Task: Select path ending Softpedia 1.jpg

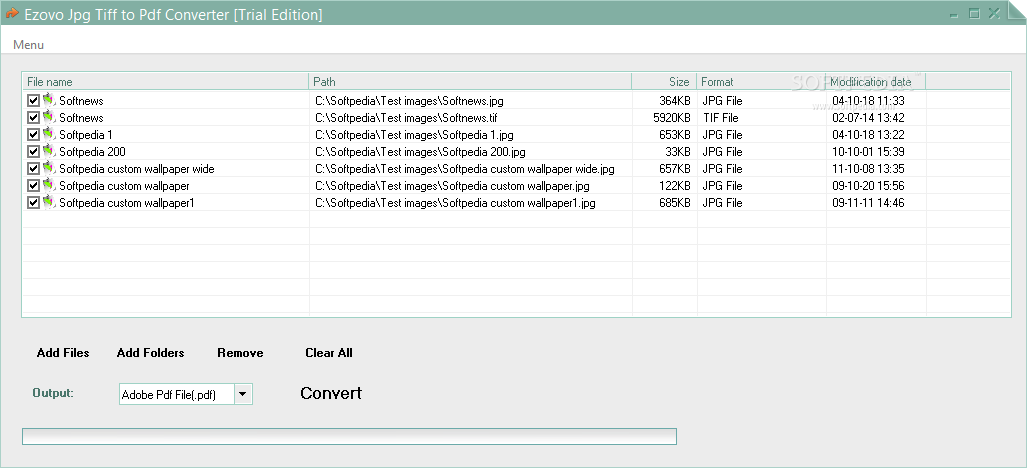Action: tap(414, 135)
